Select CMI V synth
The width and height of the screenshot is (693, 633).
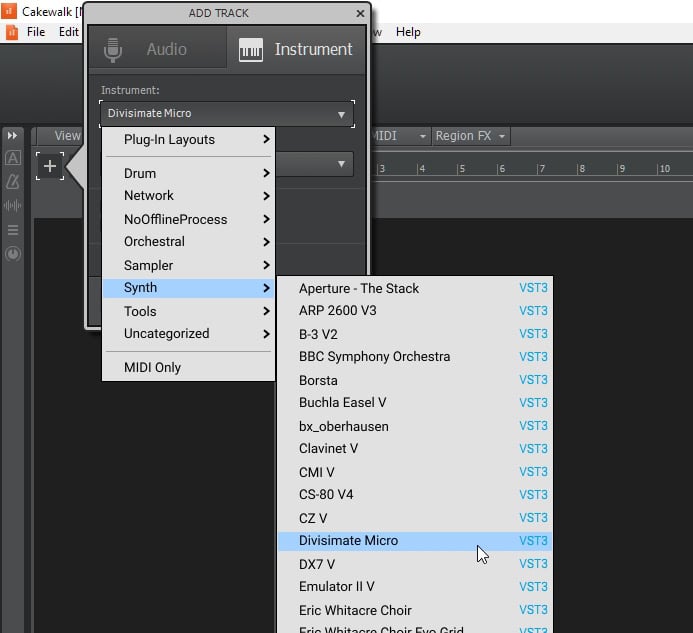[x=415, y=472]
